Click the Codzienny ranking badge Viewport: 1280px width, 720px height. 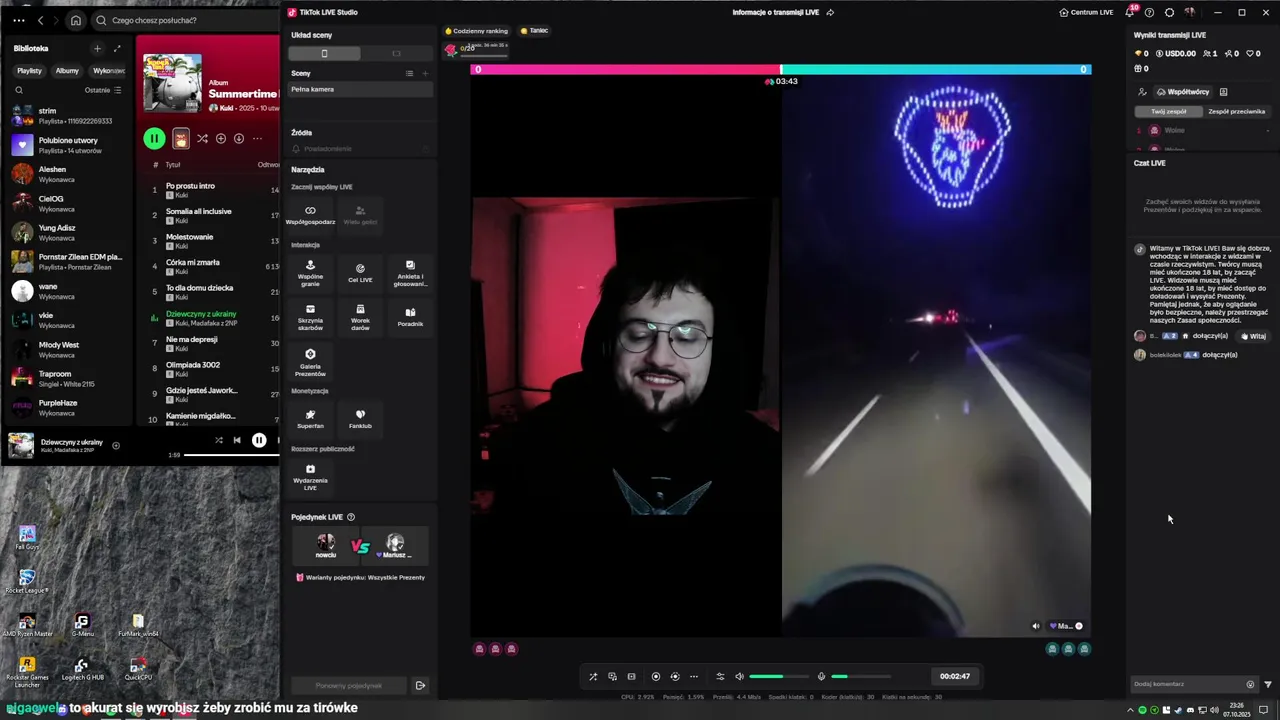(x=477, y=31)
